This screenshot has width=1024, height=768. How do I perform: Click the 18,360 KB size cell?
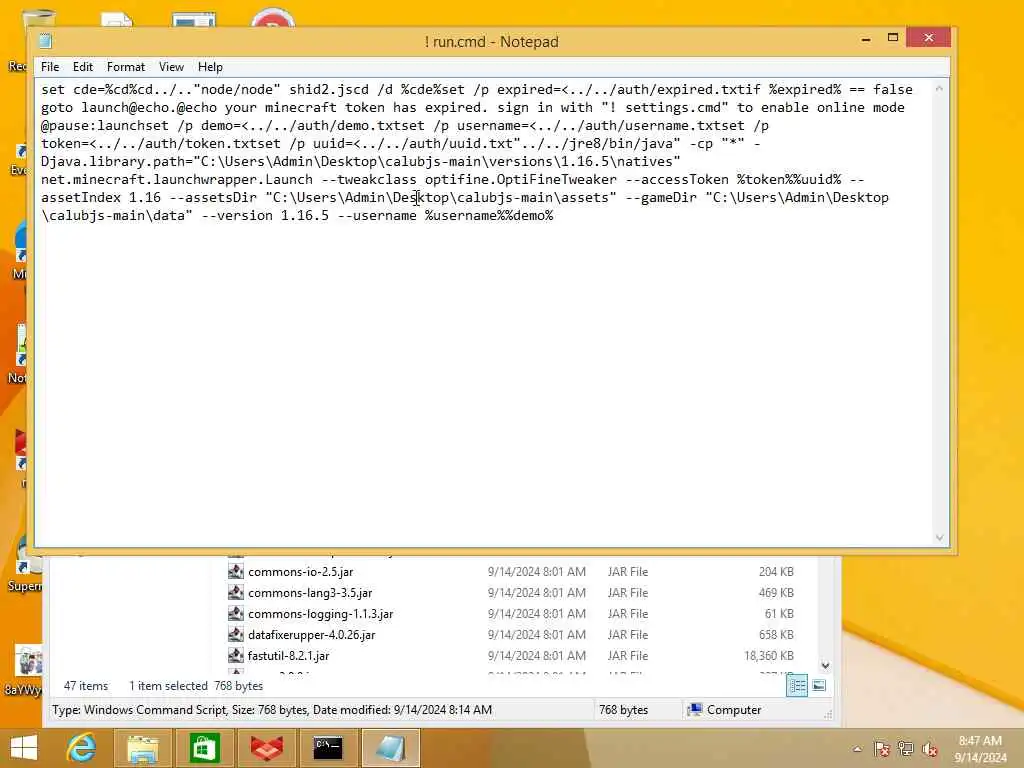pyautogui.click(x=769, y=655)
